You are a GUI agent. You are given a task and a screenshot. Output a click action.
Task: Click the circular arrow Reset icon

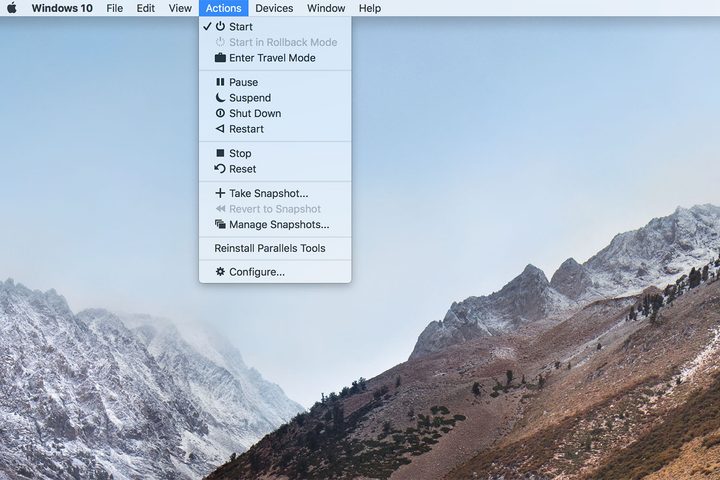click(x=220, y=169)
